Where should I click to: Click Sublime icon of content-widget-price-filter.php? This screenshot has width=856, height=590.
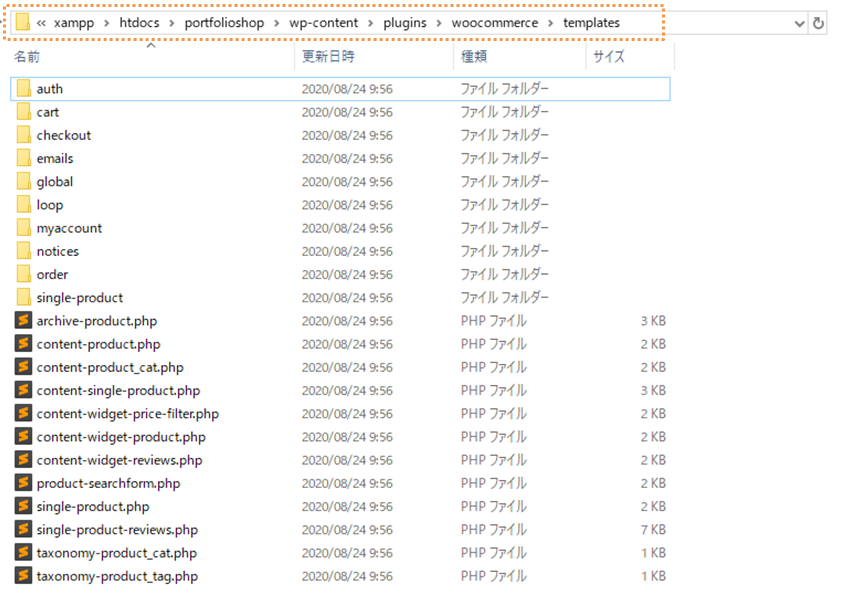(23, 413)
